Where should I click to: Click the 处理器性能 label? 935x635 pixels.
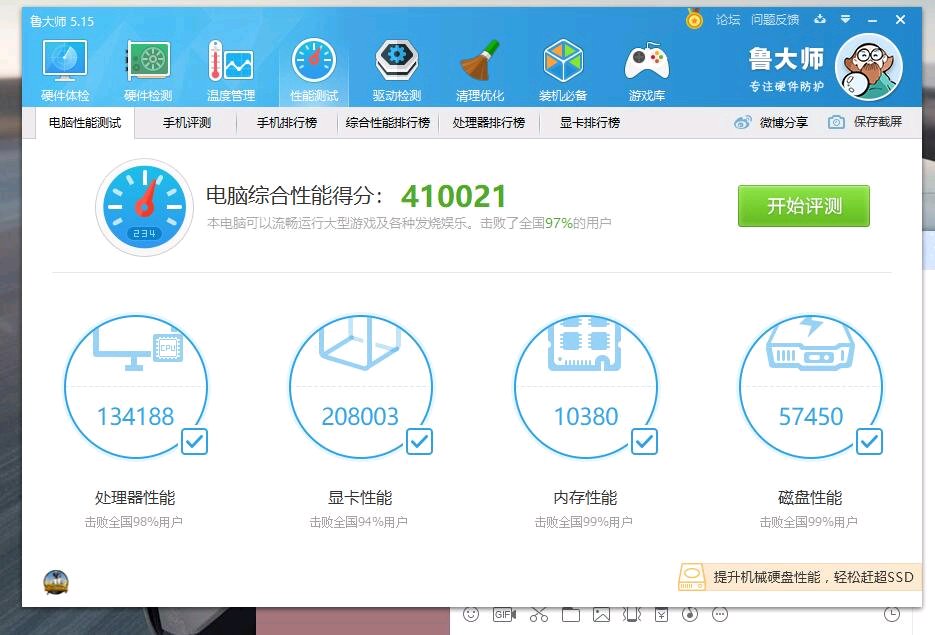click(135, 497)
